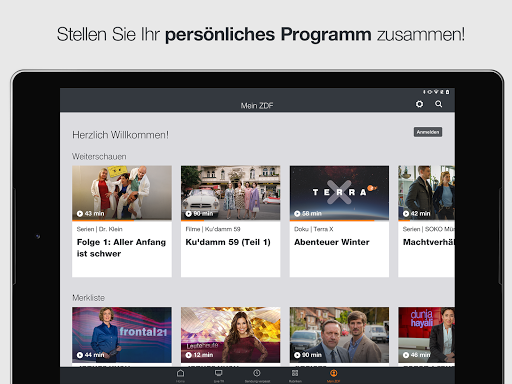The height and width of the screenshot is (384, 512).
Task: Click the play icon beside '58 min'
Action: (x=297, y=214)
